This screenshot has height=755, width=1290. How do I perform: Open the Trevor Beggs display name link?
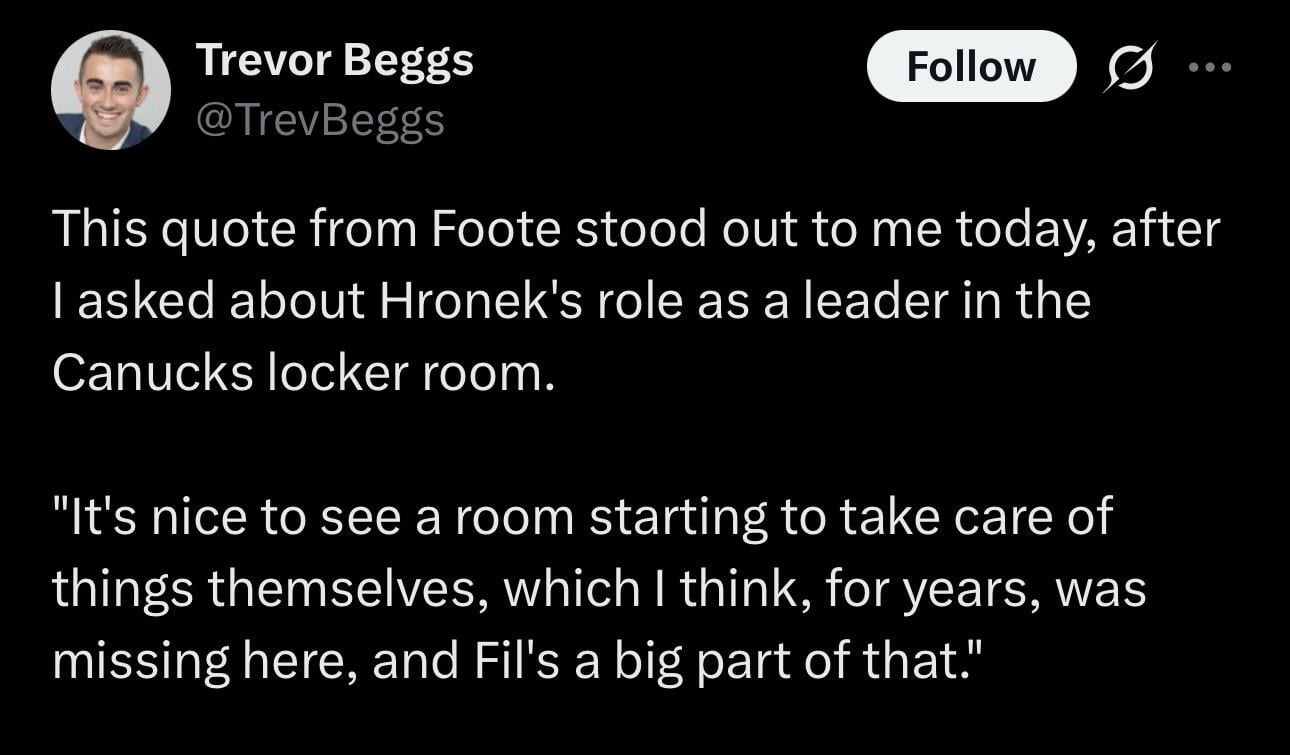(335, 62)
